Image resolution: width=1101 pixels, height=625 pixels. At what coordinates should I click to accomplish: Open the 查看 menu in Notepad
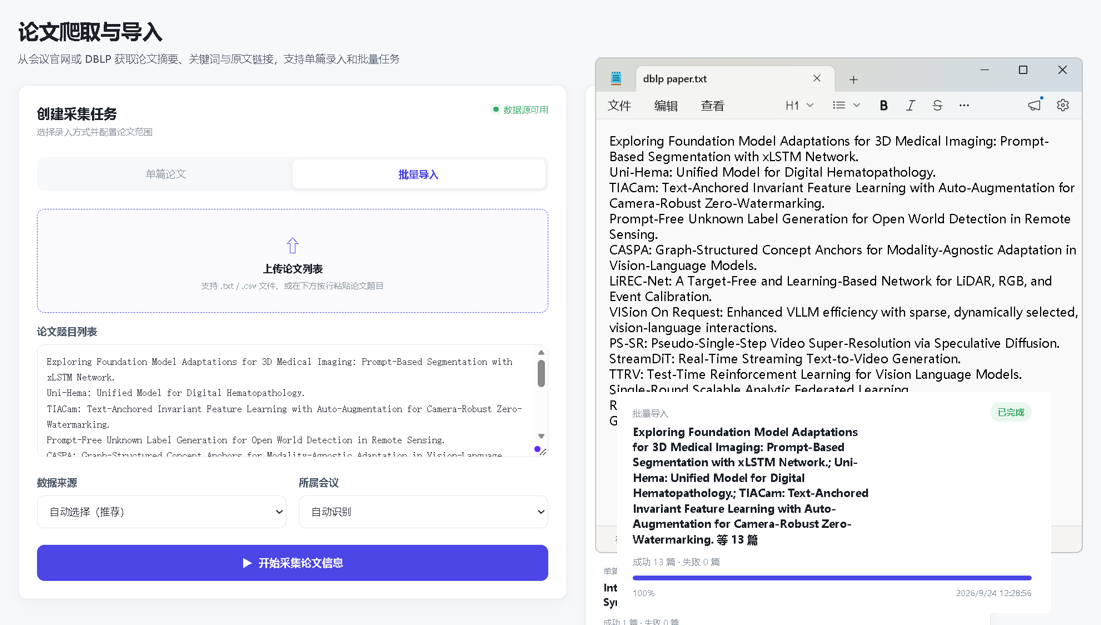pos(713,105)
